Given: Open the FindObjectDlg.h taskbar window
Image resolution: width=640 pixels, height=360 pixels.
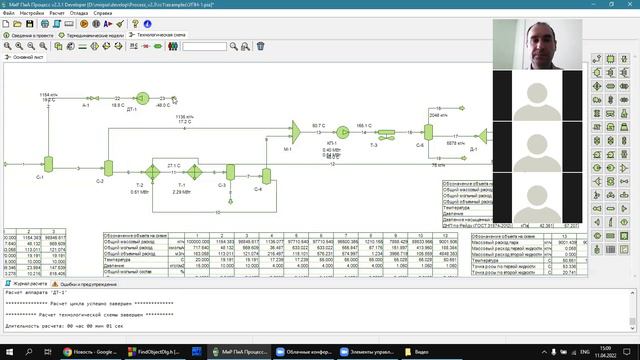Looking at the screenshot, I should pyautogui.click(x=154, y=352).
